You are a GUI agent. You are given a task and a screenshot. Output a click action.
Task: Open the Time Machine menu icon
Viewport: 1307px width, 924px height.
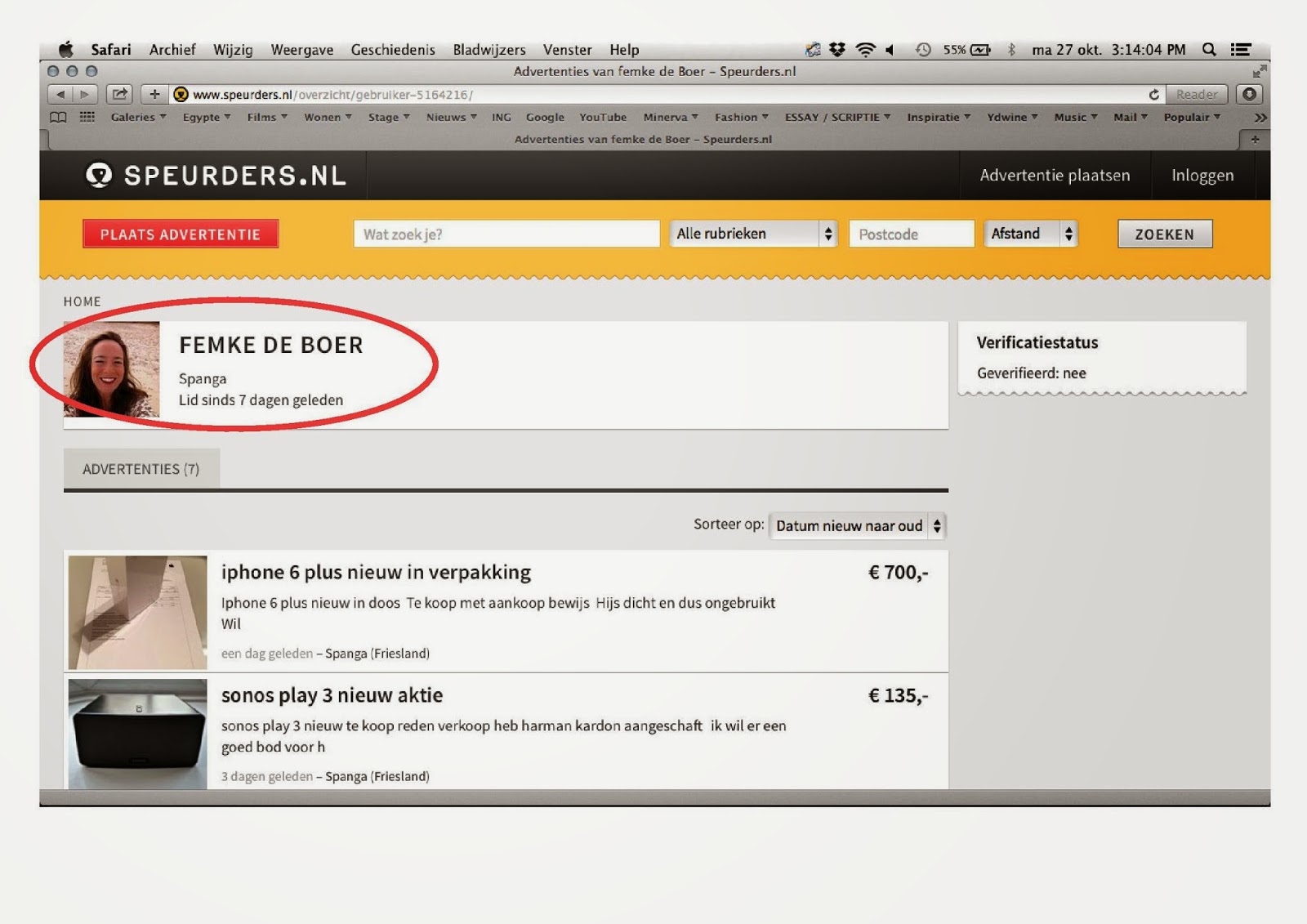tap(923, 50)
